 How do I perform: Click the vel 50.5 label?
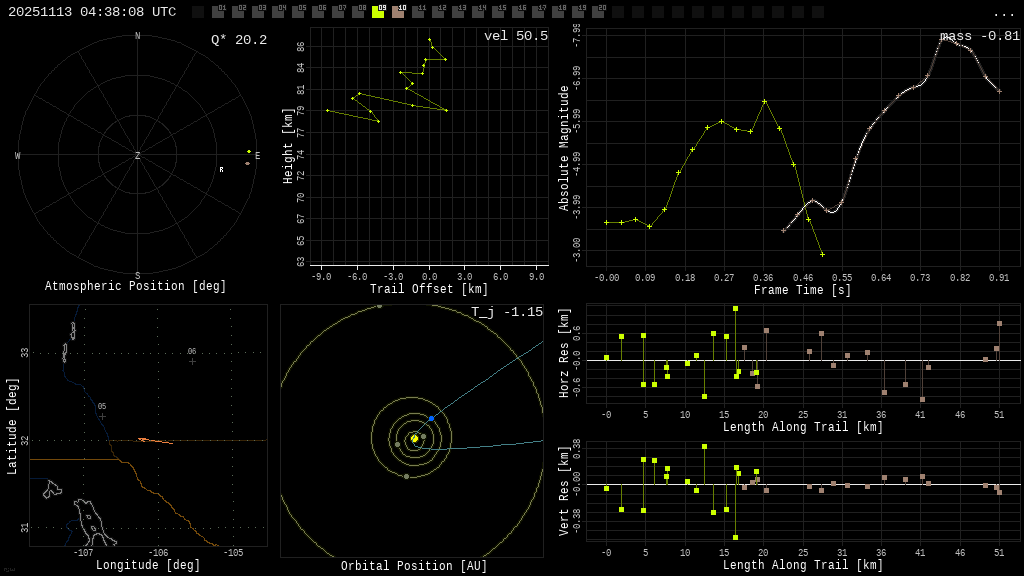point(516,36)
